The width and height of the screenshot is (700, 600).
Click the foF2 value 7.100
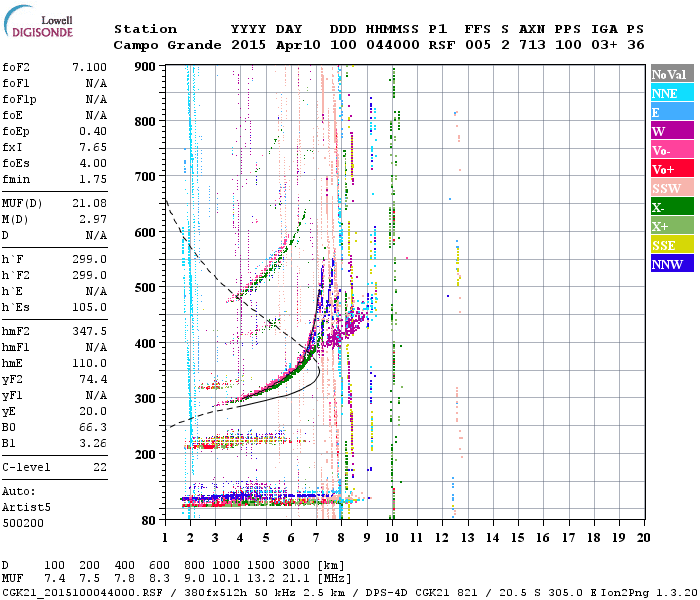(89, 67)
